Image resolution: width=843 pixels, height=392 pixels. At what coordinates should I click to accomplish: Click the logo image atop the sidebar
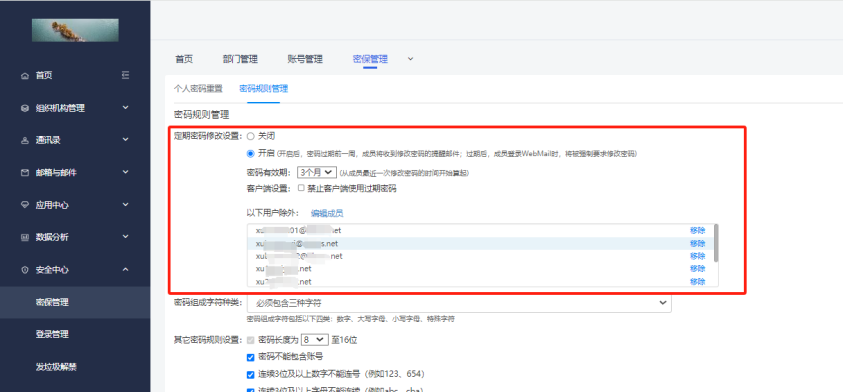click(75, 30)
